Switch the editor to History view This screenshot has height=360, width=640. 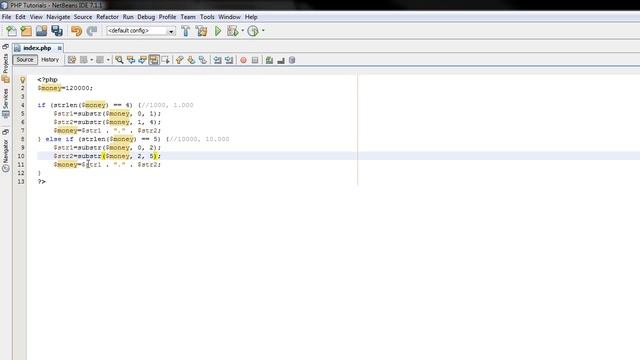click(x=50, y=60)
